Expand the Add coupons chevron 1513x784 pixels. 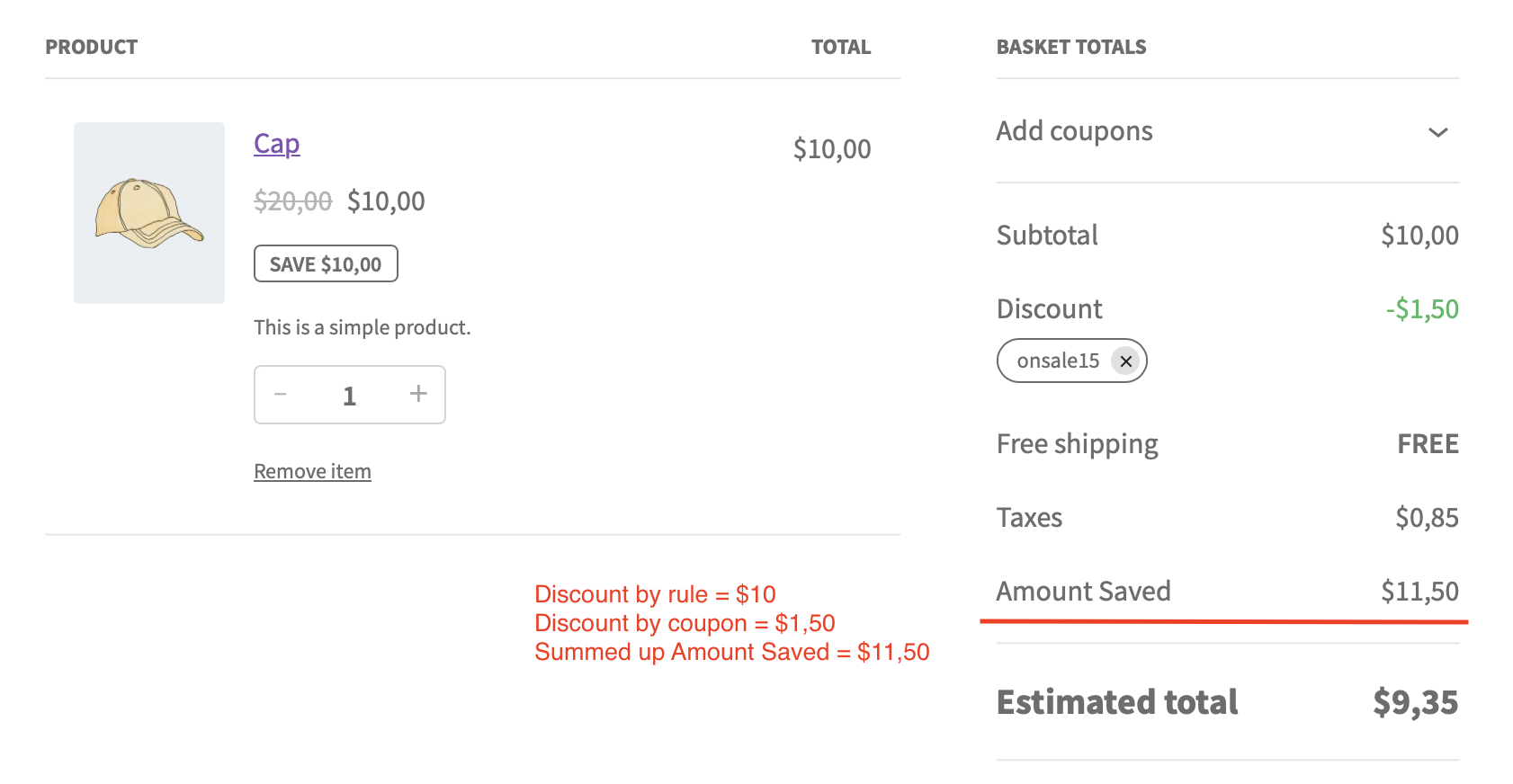click(x=1437, y=132)
